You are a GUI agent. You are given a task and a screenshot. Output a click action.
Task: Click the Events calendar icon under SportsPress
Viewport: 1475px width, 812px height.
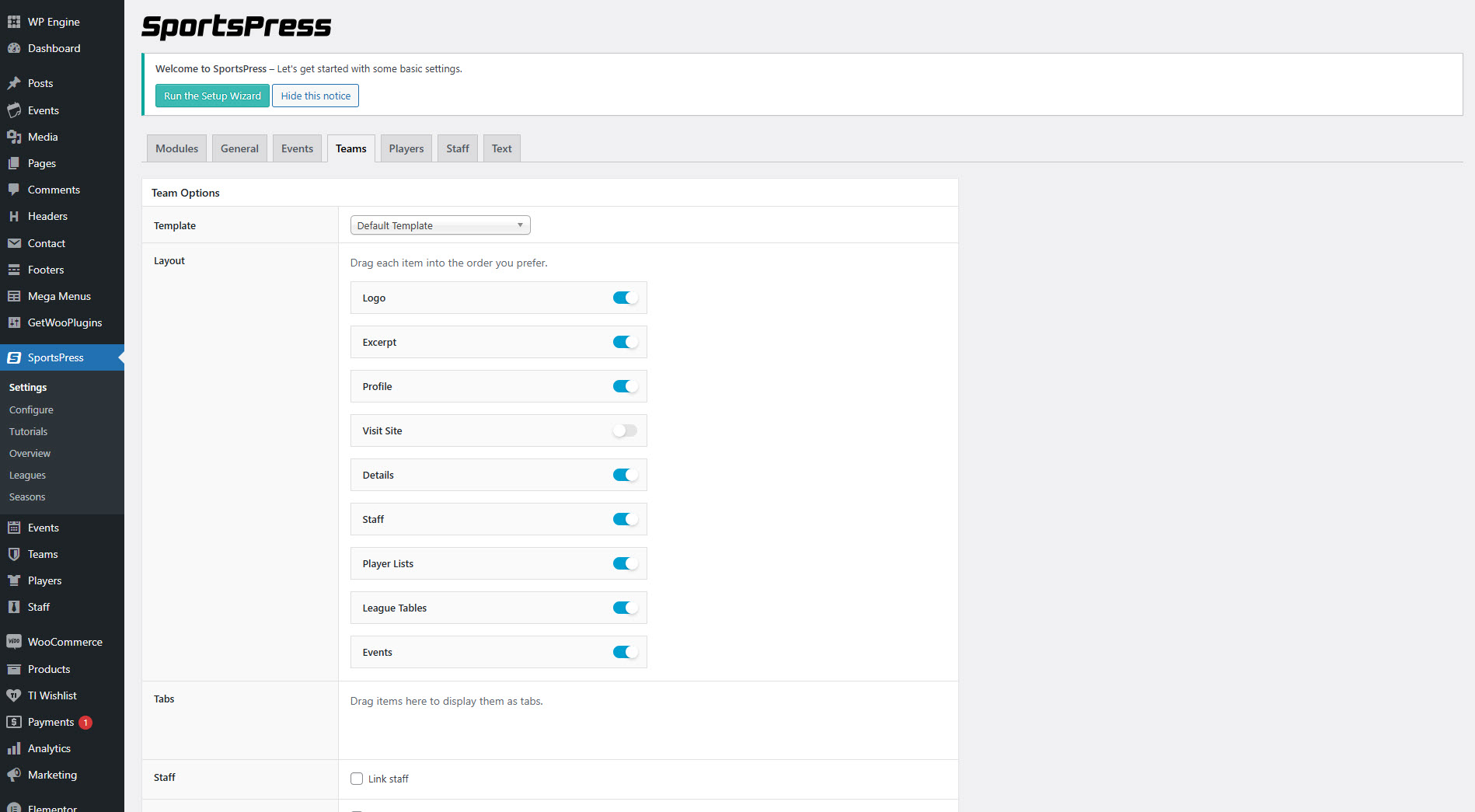[x=14, y=528]
